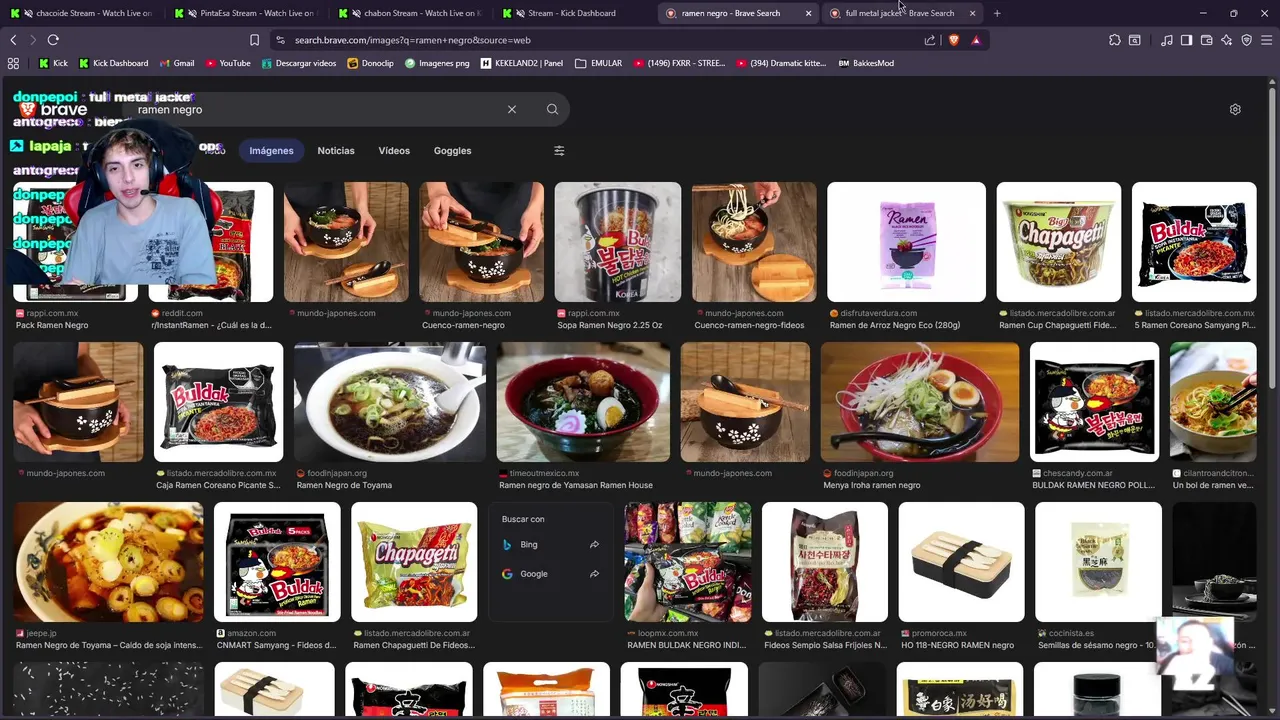
Task: Open the 5 Ramen Coreano Samyang image
Action: (1194, 242)
